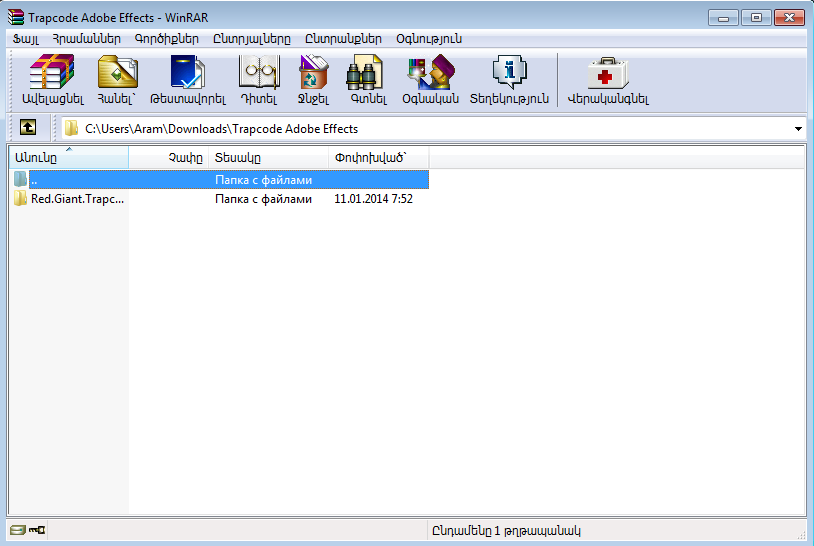The height and width of the screenshot is (546, 814).
Task: Go up one folder level button
Action: pos(28,127)
